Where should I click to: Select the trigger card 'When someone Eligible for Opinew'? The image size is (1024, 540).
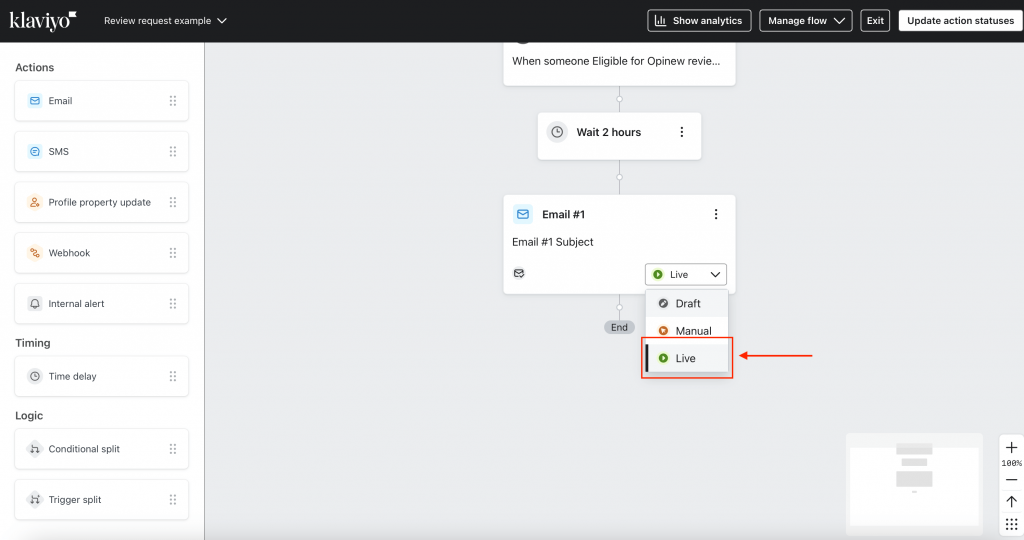(619, 63)
